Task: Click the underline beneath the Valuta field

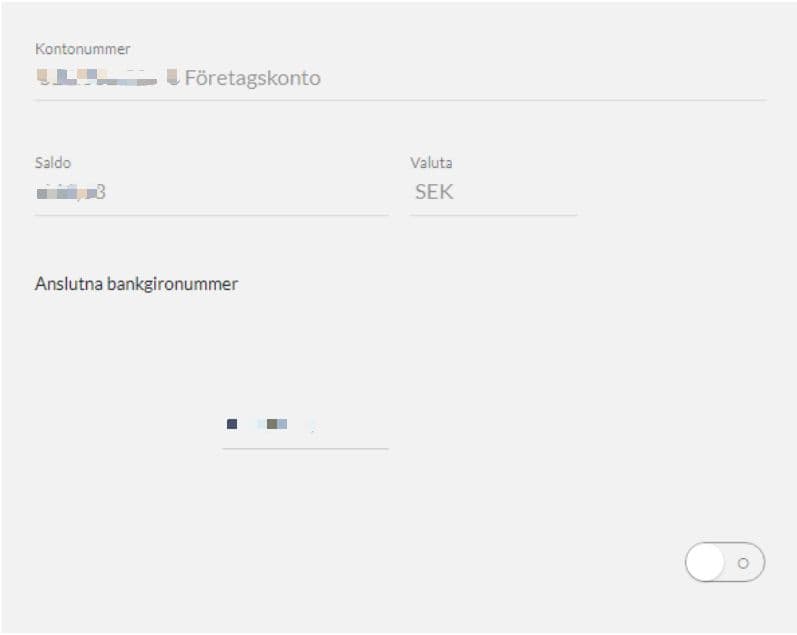Action: [493, 215]
